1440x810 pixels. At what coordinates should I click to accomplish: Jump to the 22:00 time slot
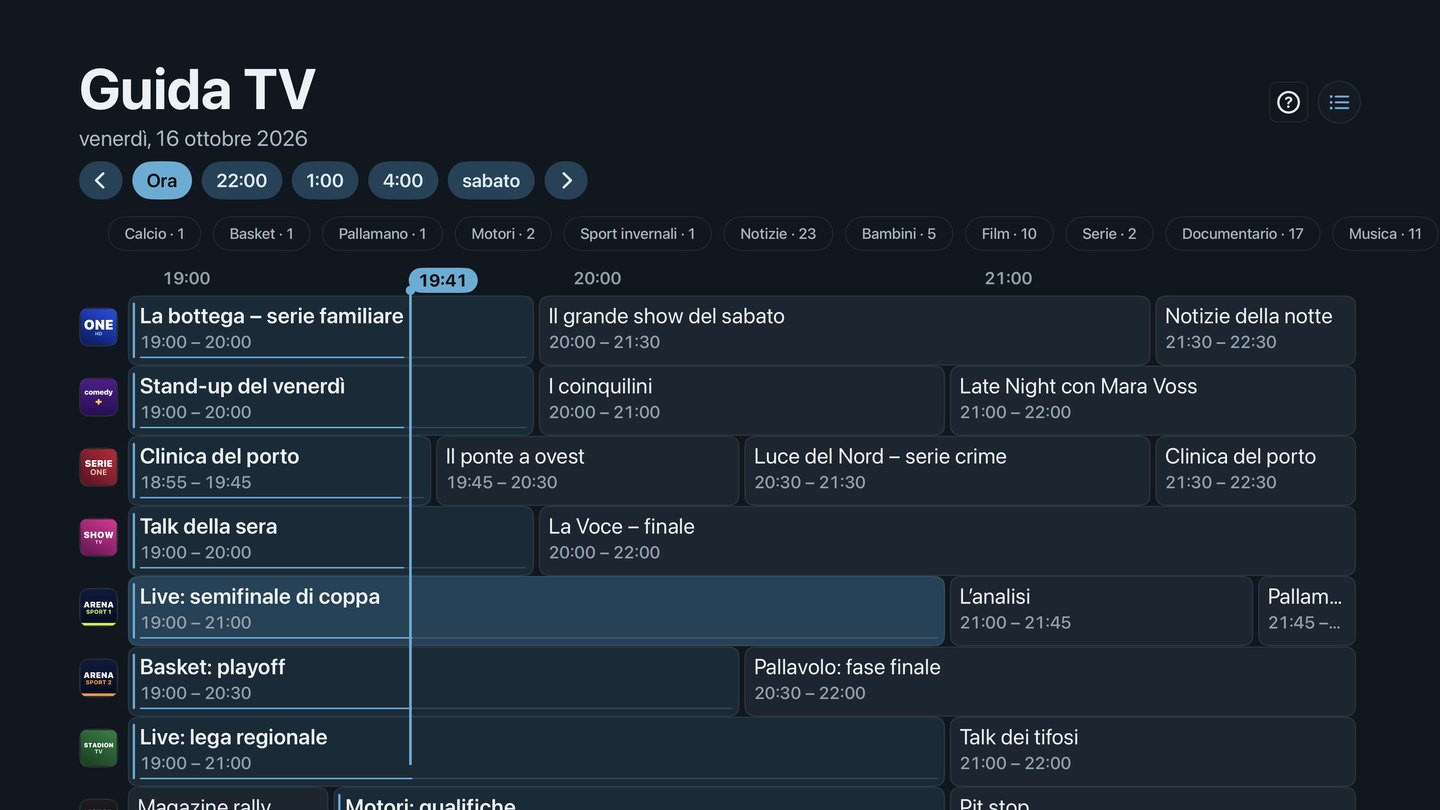[x=242, y=180]
